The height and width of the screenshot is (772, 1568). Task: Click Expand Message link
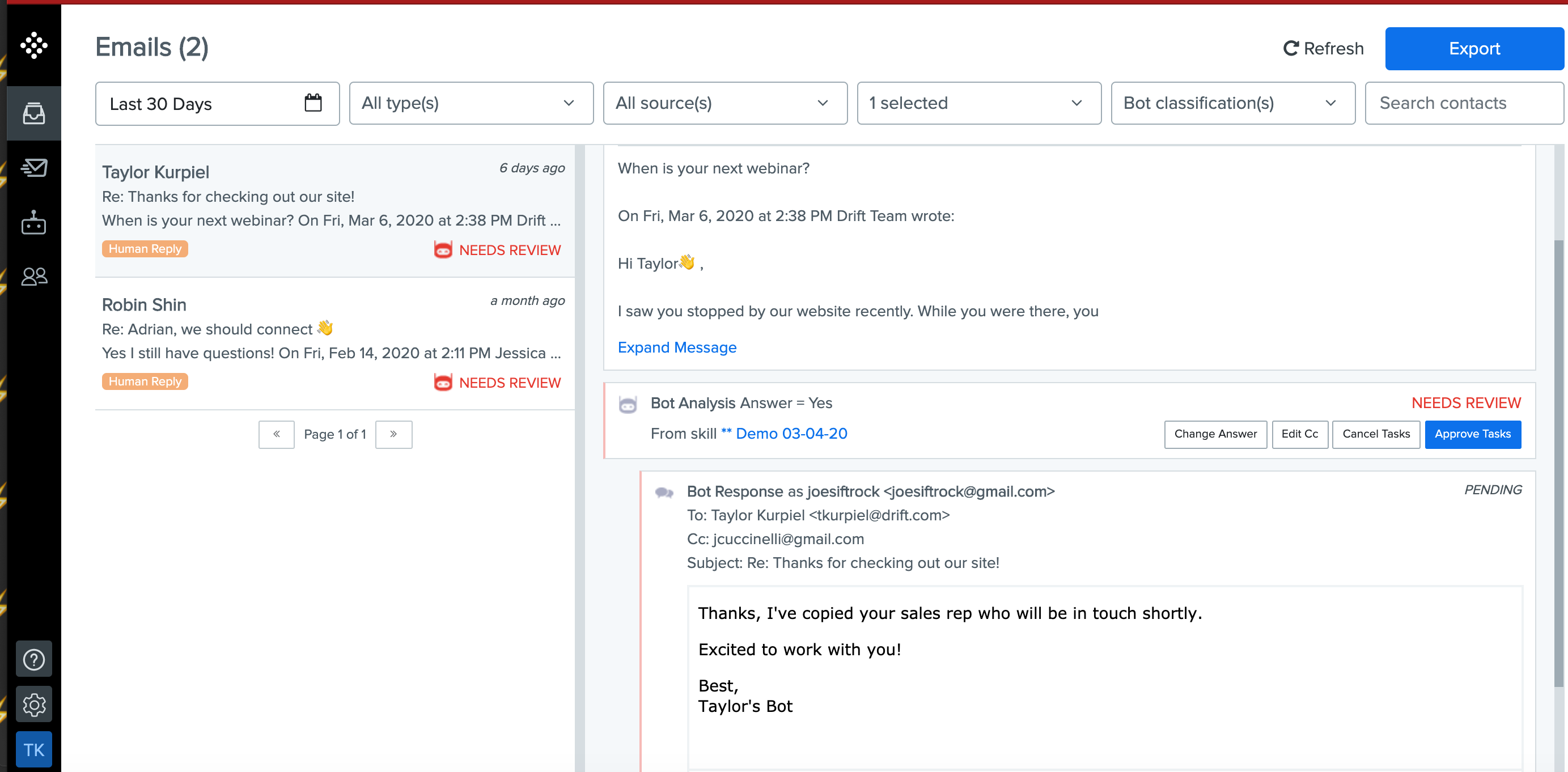point(677,347)
